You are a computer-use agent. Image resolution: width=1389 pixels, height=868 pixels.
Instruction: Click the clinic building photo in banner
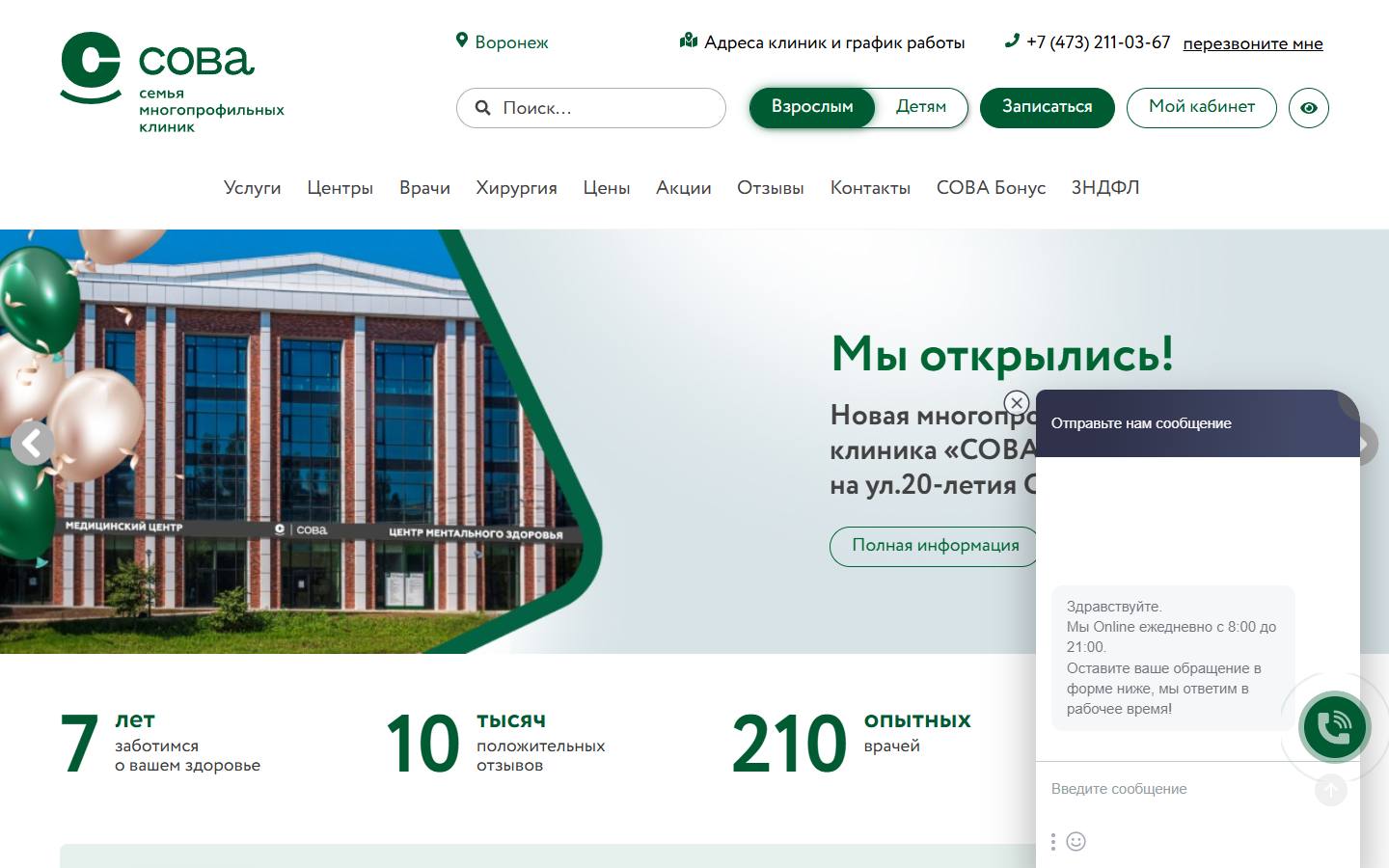pyautogui.click(x=299, y=442)
